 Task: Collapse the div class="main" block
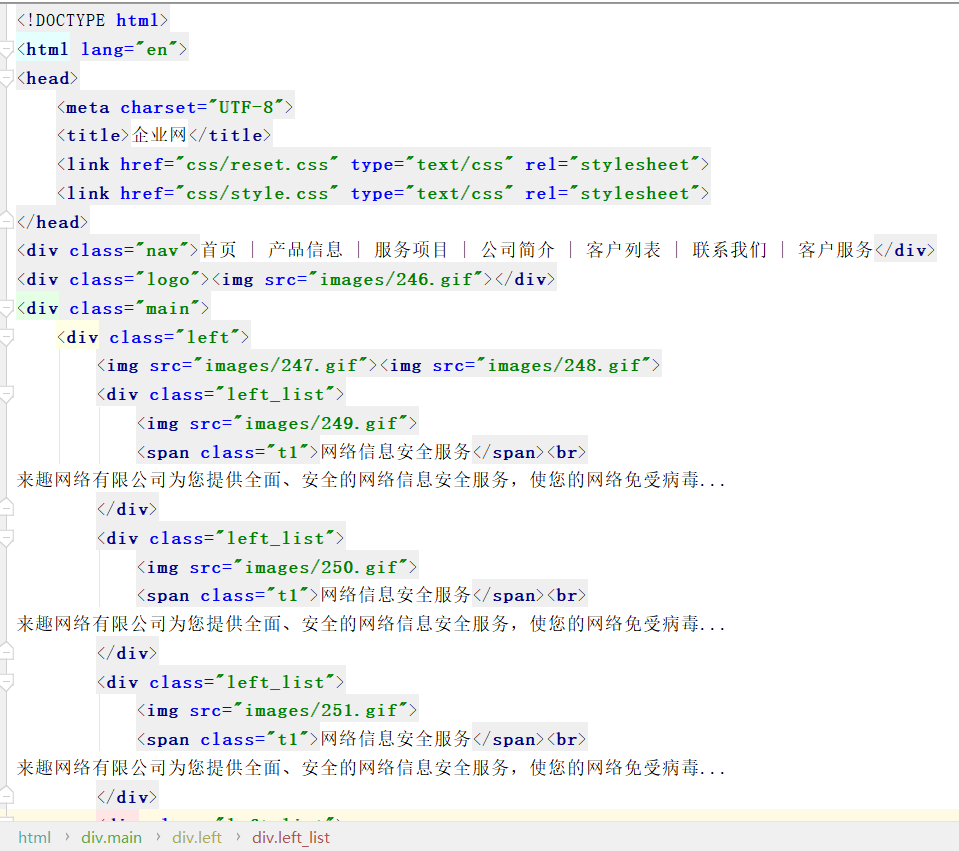tap(6, 308)
